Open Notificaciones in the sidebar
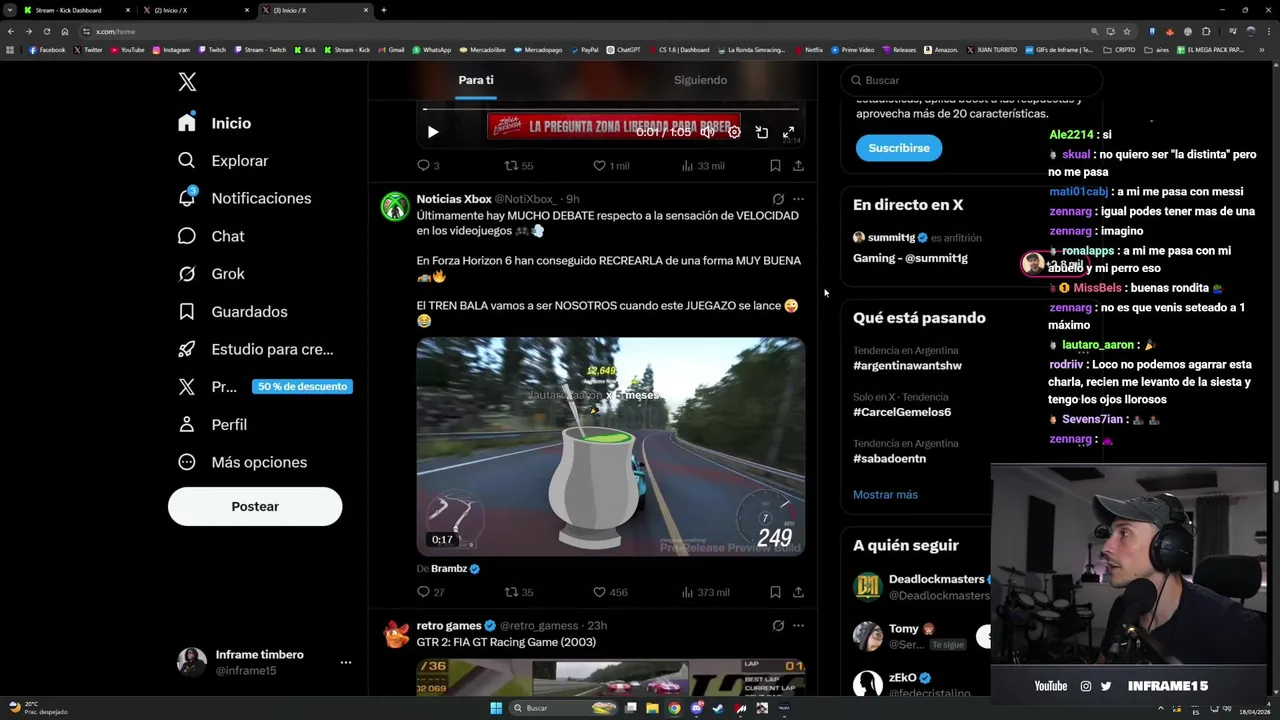This screenshot has height=720, width=1280. click(x=244, y=198)
